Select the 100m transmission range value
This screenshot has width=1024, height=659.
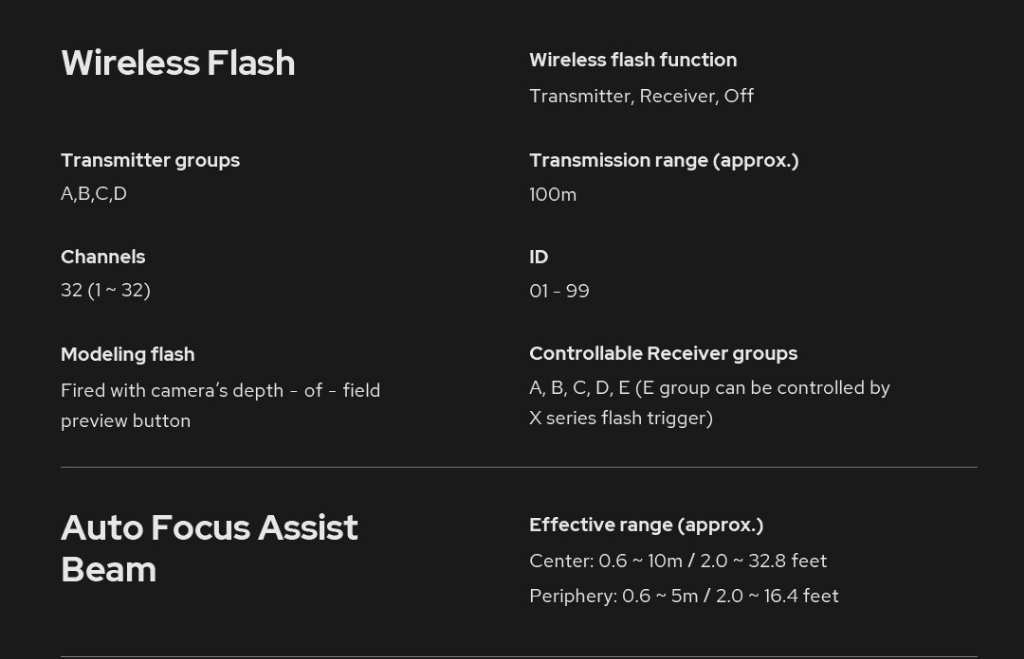pos(553,195)
